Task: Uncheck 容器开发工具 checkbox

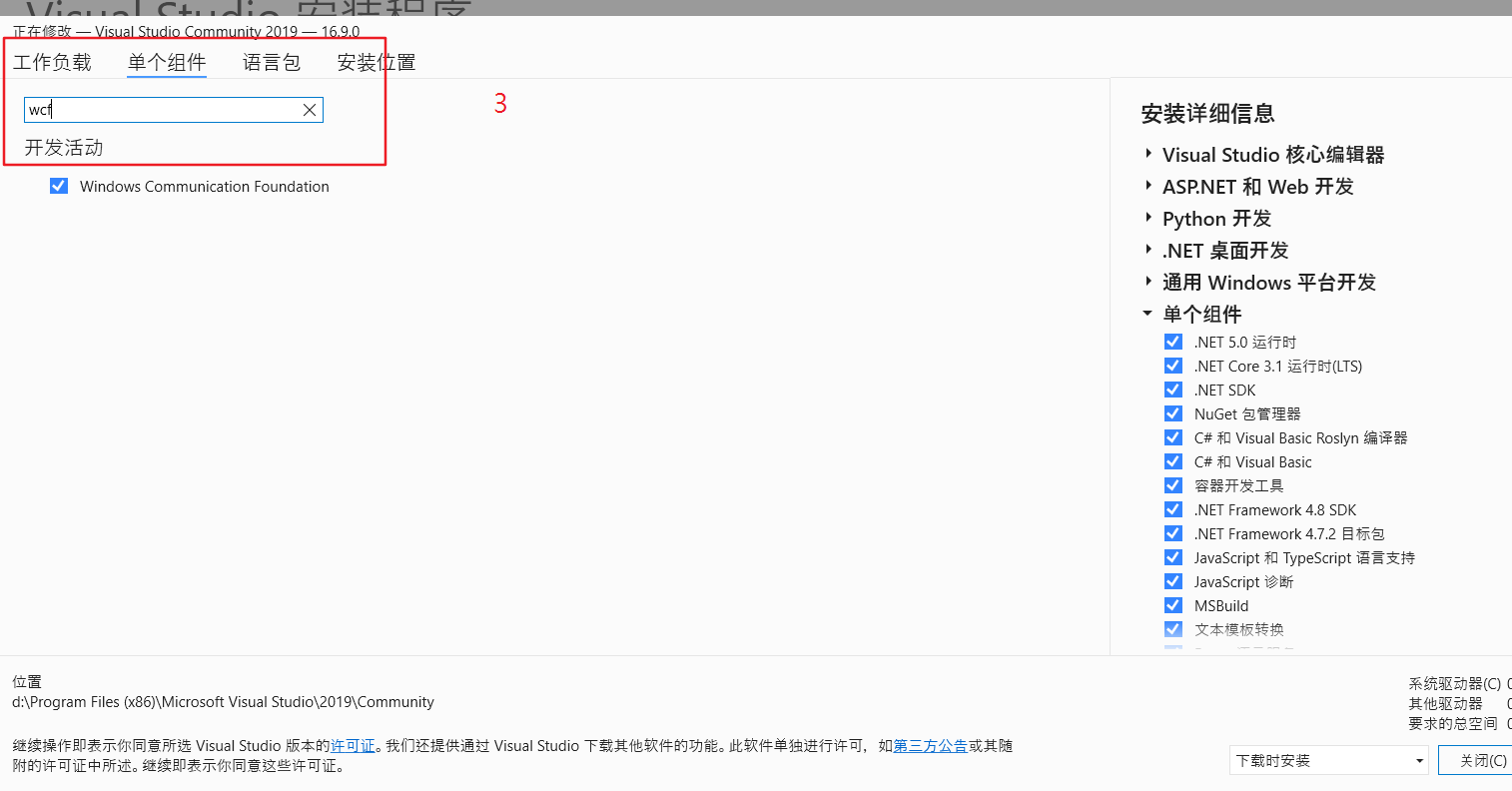Action: click(x=1173, y=485)
